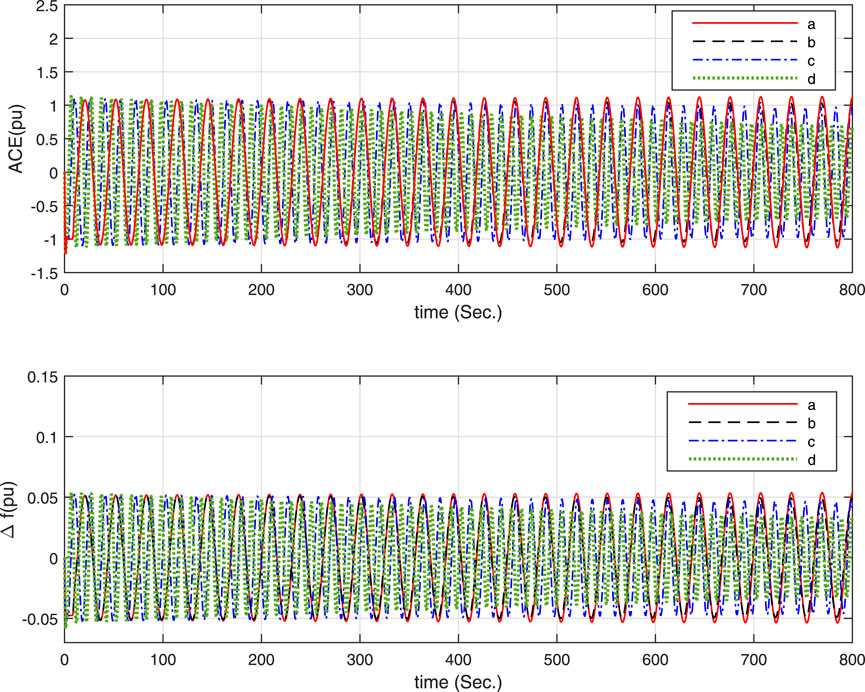
Task: Click legend entry 'd' in the Δ f plot
Action: click(811, 460)
